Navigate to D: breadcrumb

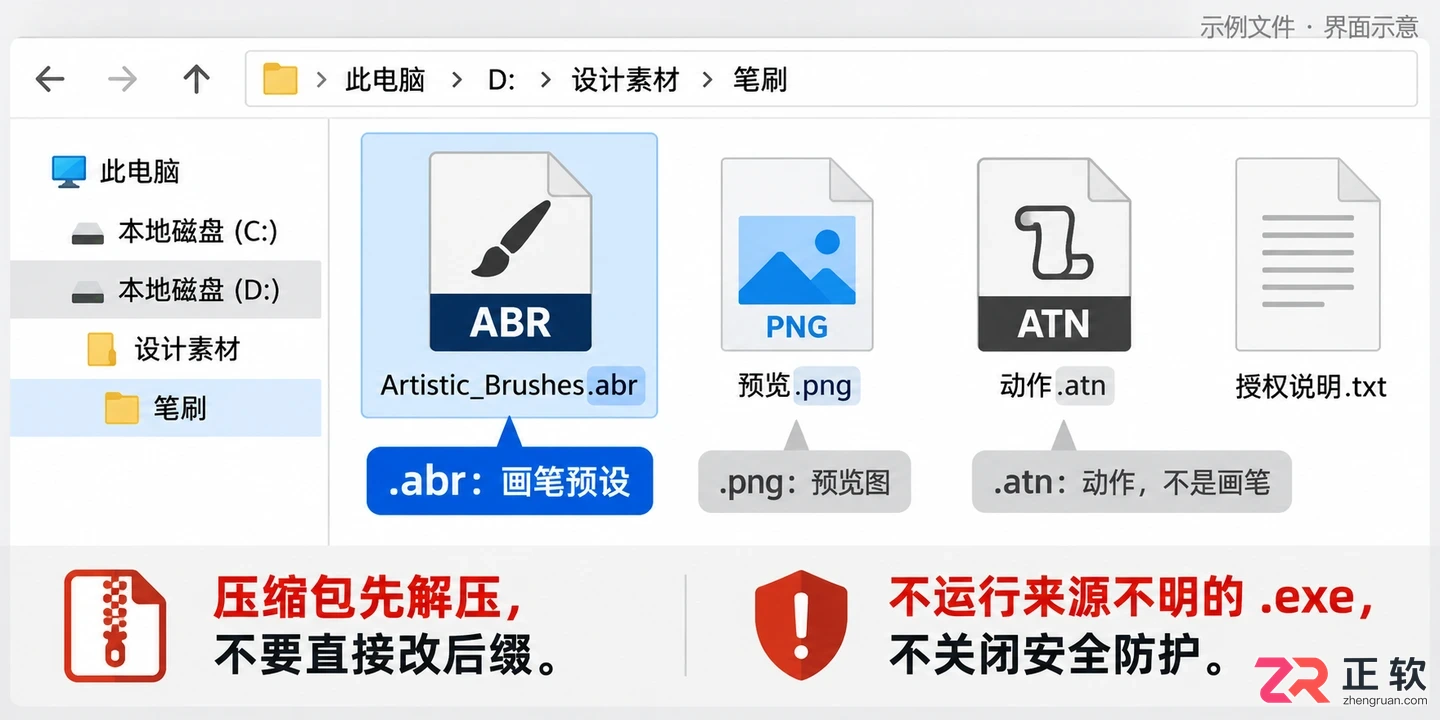point(501,80)
